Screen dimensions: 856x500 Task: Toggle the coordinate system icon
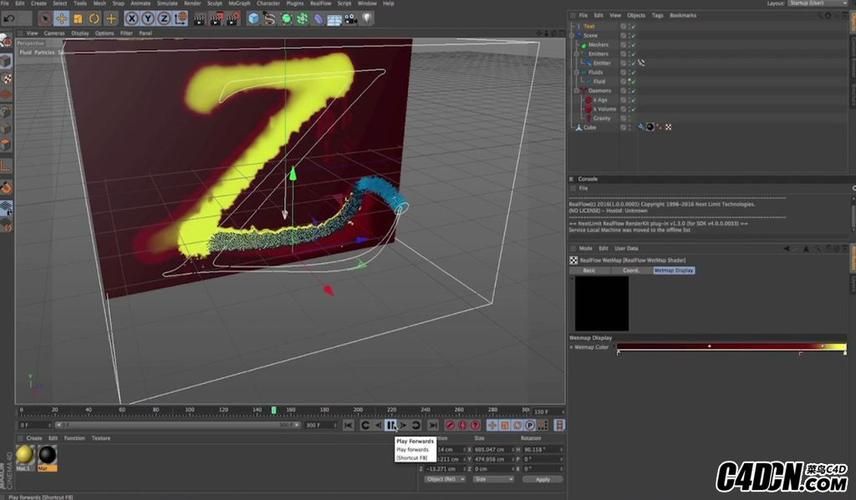[180, 19]
